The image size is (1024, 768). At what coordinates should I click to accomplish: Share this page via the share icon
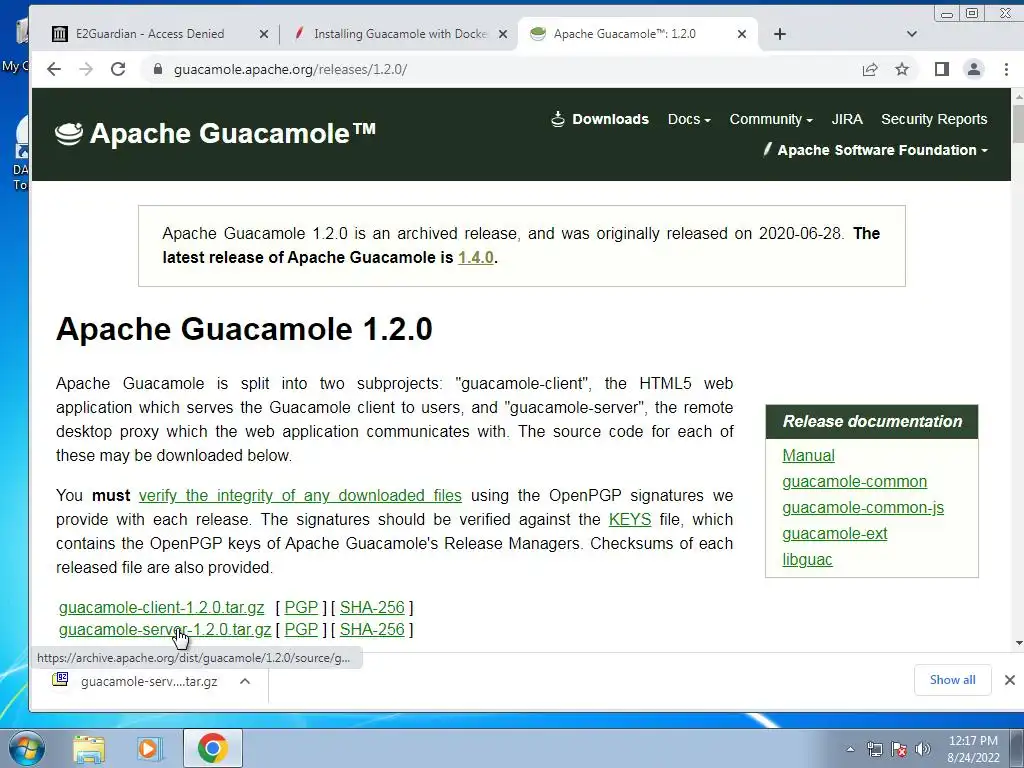[870, 69]
